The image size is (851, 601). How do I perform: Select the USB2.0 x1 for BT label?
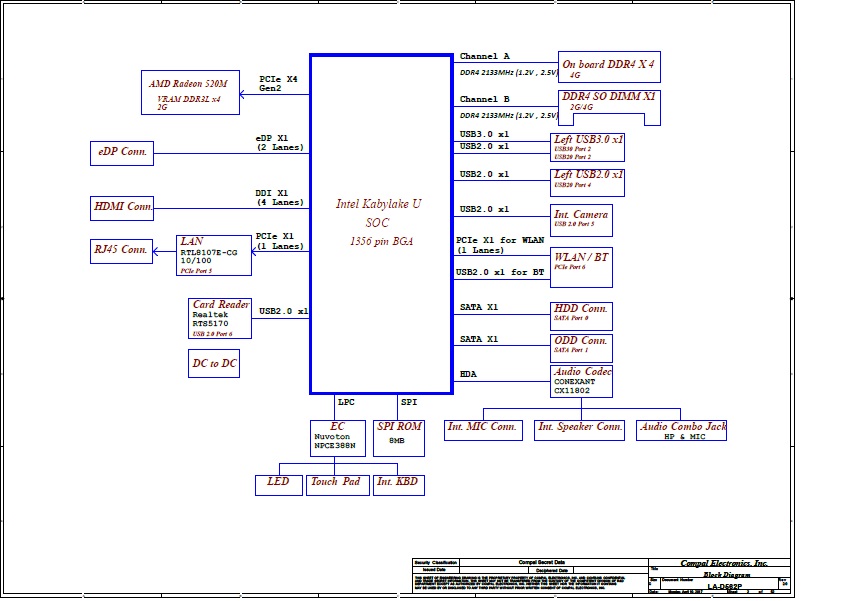[500, 272]
